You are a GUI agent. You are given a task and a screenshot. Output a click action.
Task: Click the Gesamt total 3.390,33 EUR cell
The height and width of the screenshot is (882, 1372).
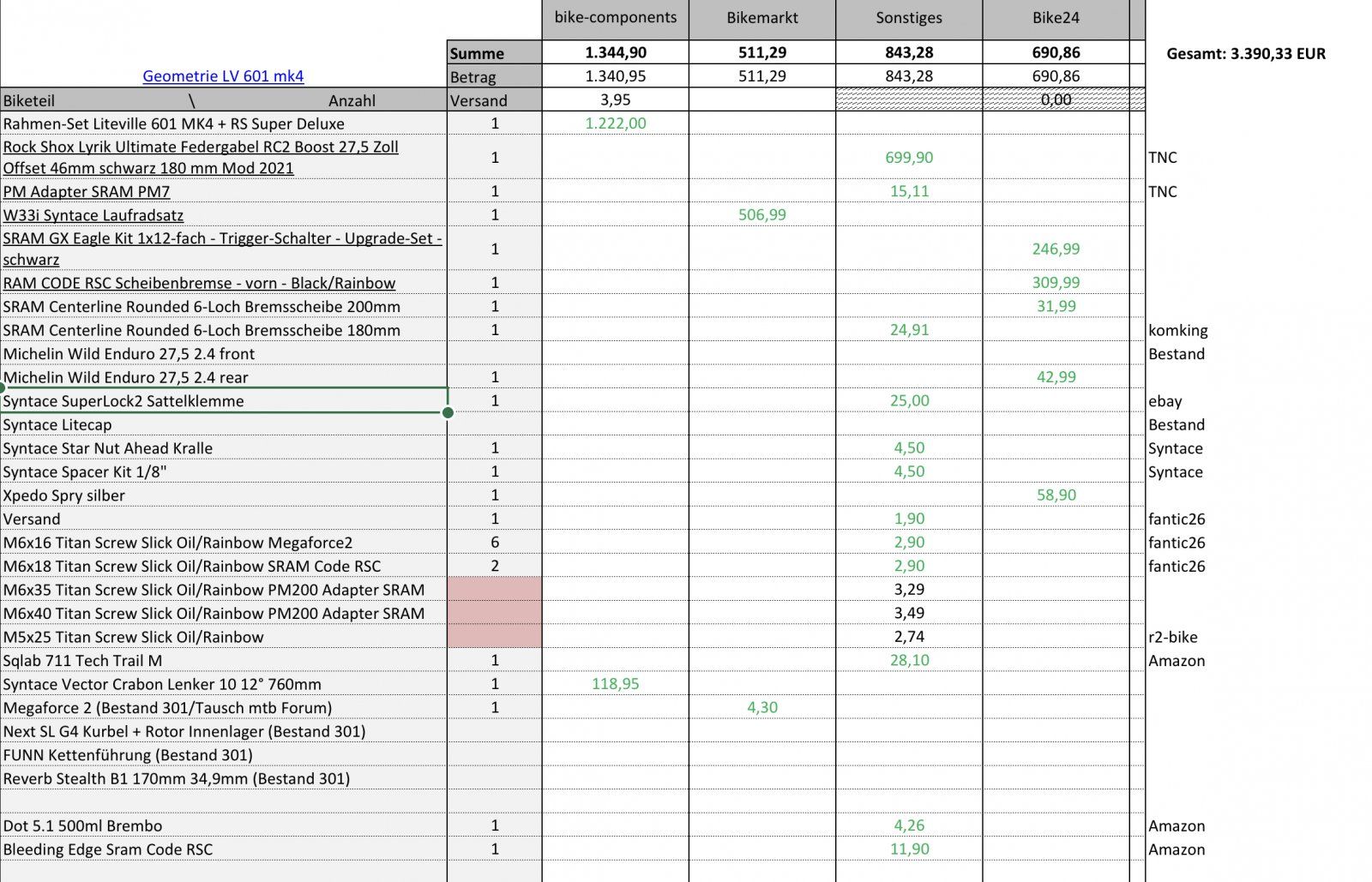pos(1245,54)
